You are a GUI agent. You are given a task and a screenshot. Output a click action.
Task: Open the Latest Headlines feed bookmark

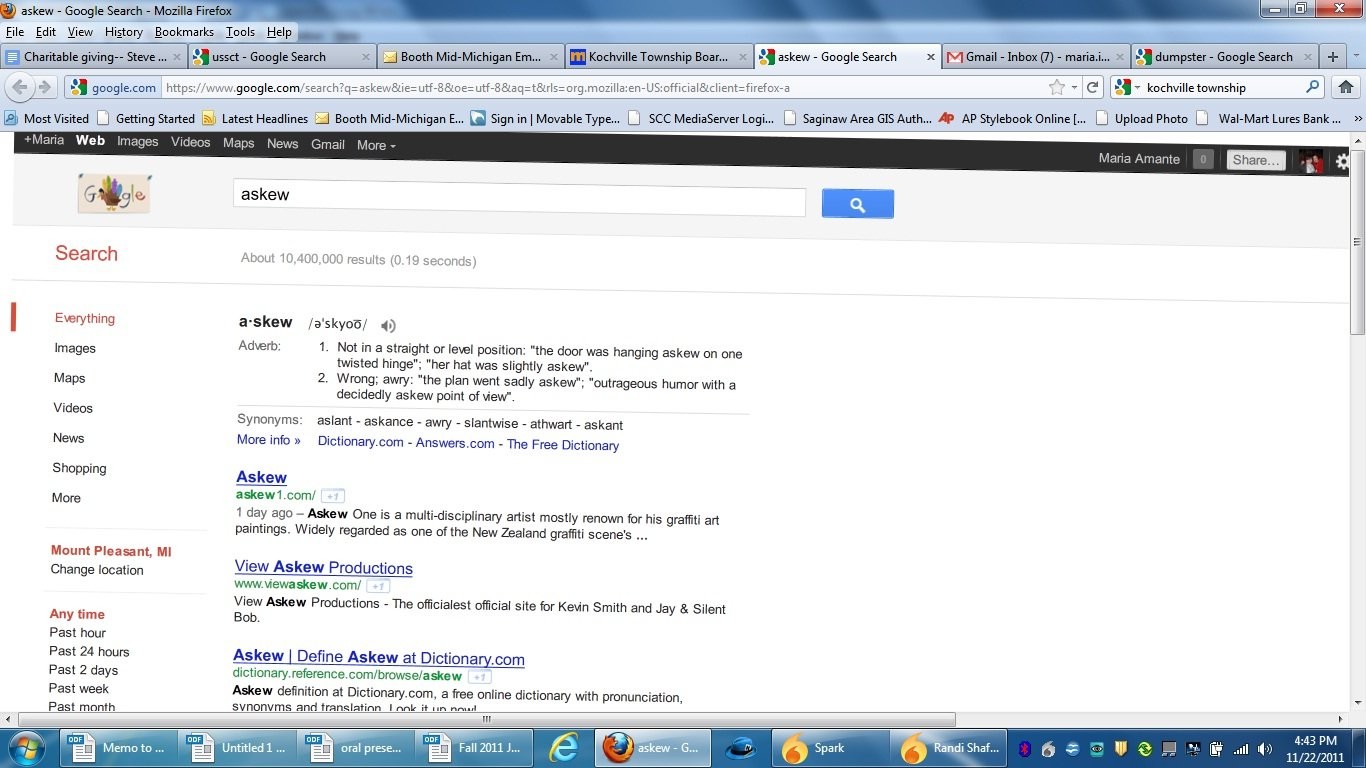pos(254,118)
